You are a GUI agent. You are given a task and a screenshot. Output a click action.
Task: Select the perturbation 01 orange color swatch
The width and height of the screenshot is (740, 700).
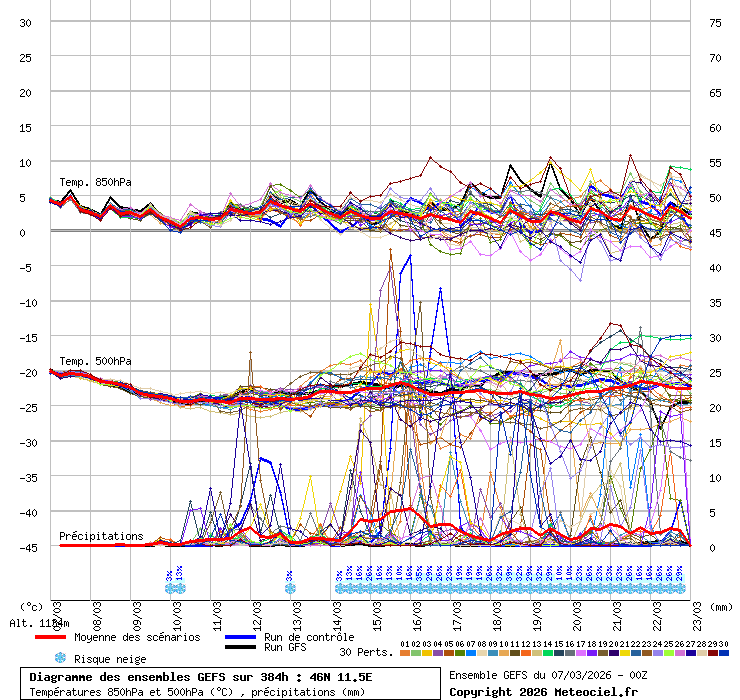click(405, 653)
